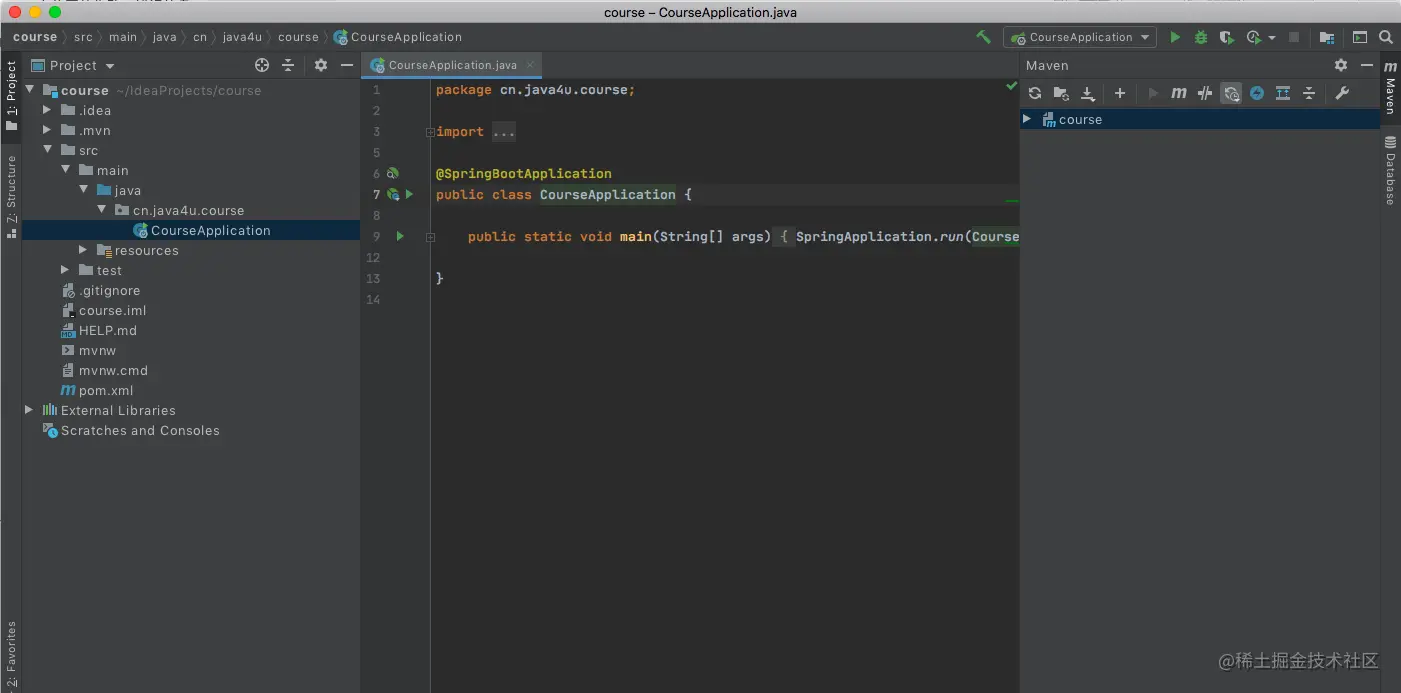Image resolution: width=1401 pixels, height=693 pixels.
Task: Generate sources and update folders in Maven
Action: 1061,93
